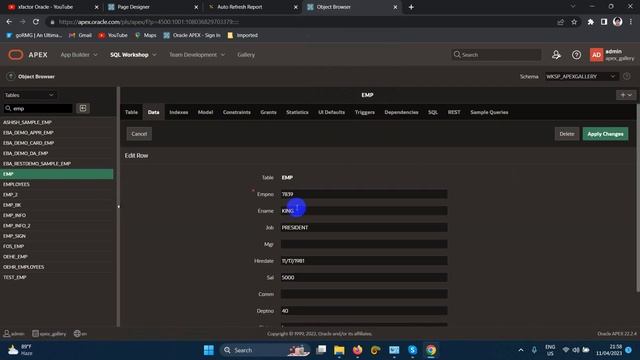Image resolution: width=640 pixels, height=360 pixels.
Task: Expand the SQL Workshop menu
Action: (x=133, y=55)
